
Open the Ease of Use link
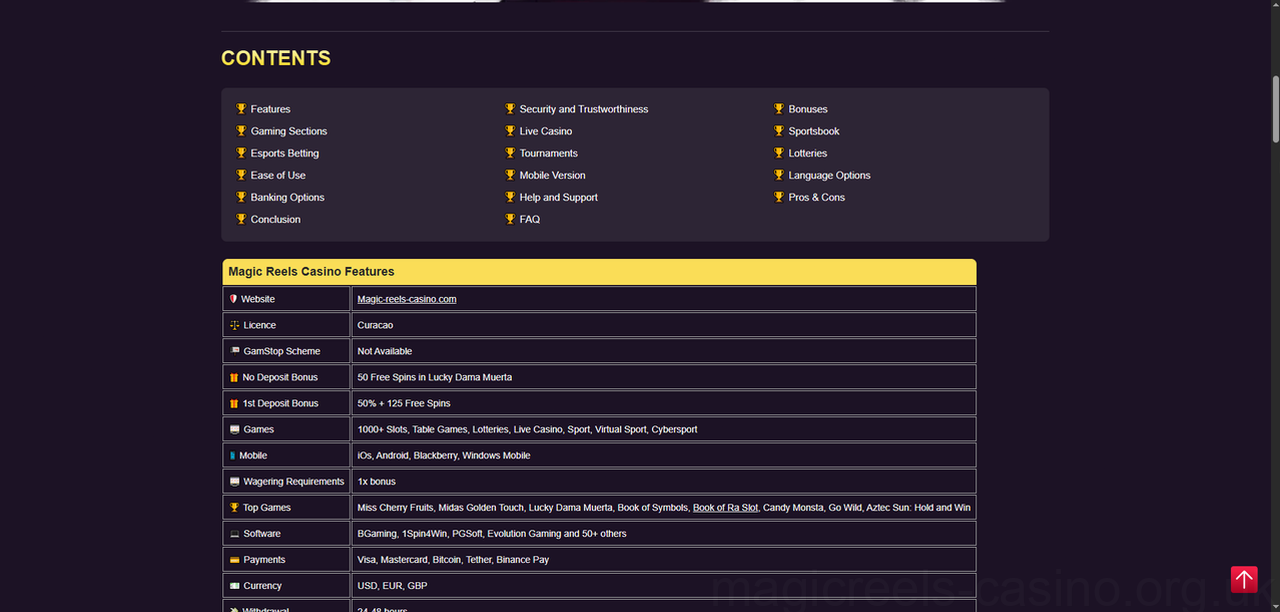click(x=278, y=175)
